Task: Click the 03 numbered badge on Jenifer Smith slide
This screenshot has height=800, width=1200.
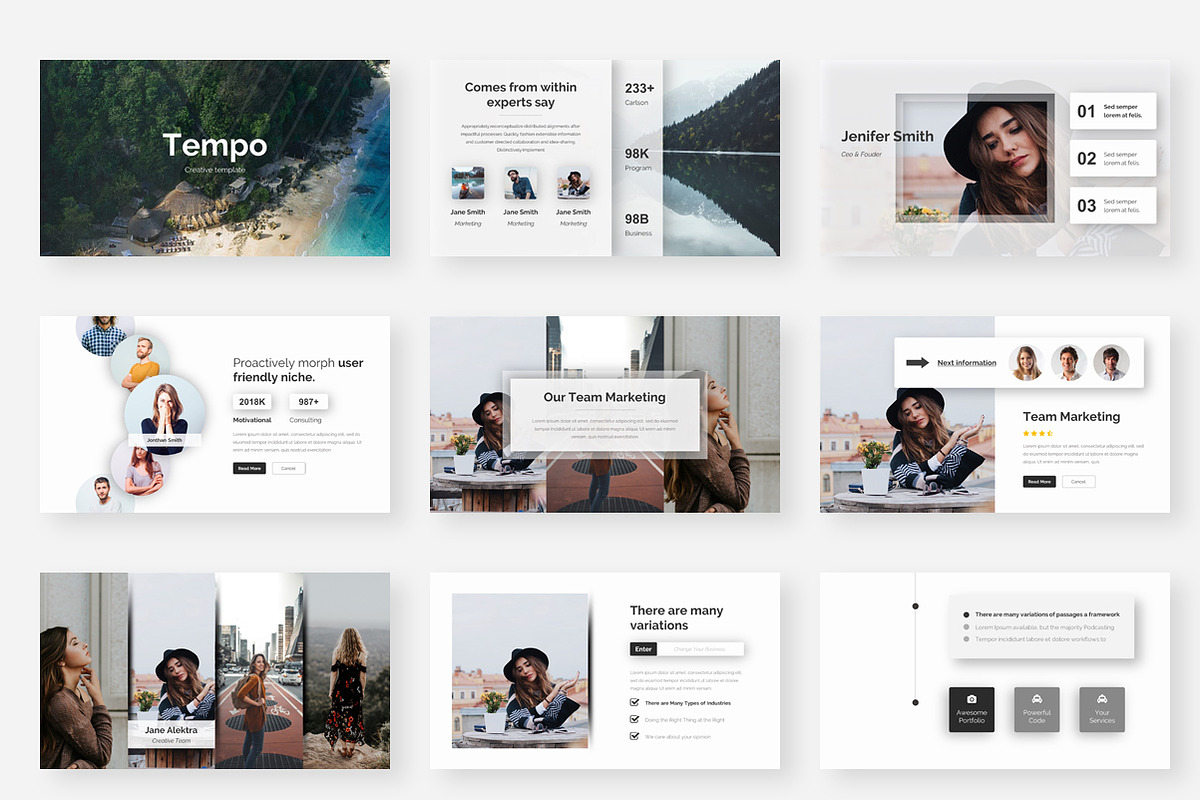Action: point(1088,205)
